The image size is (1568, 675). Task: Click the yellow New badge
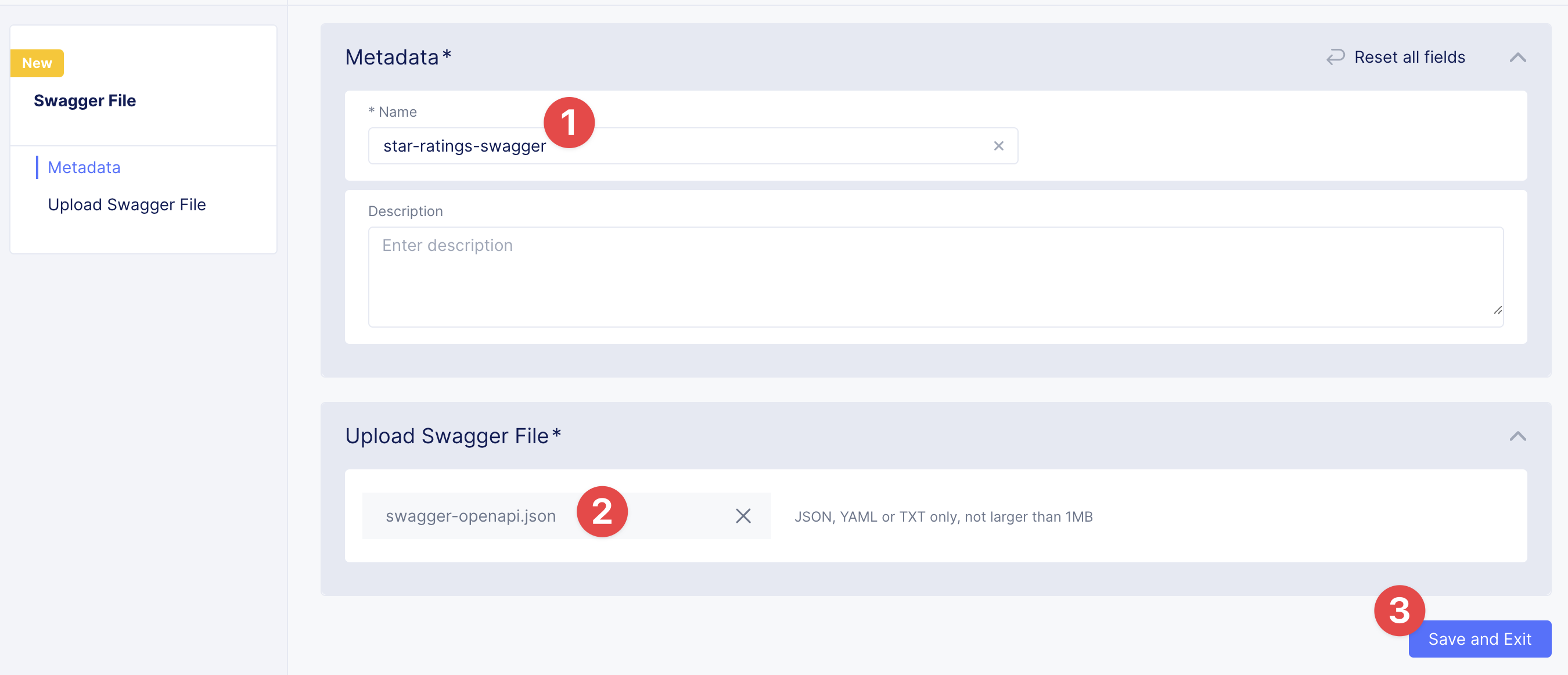point(37,63)
